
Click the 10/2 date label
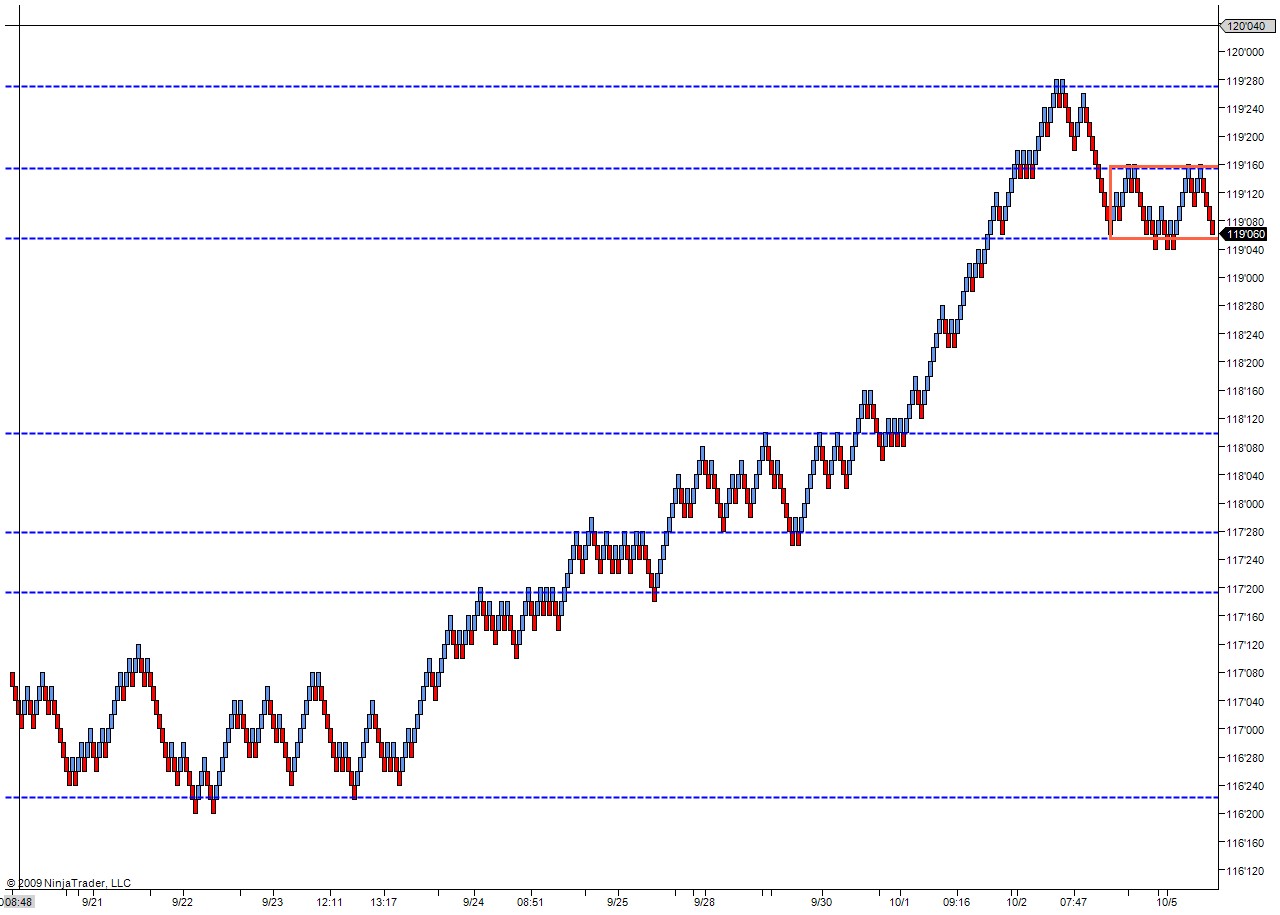tap(1016, 902)
